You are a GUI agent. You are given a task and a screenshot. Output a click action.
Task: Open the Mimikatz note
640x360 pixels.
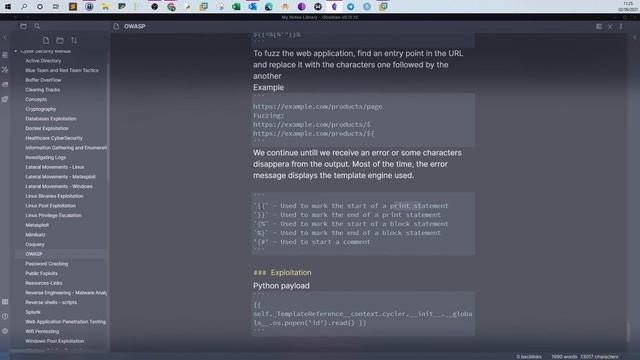click(x=35, y=235)
